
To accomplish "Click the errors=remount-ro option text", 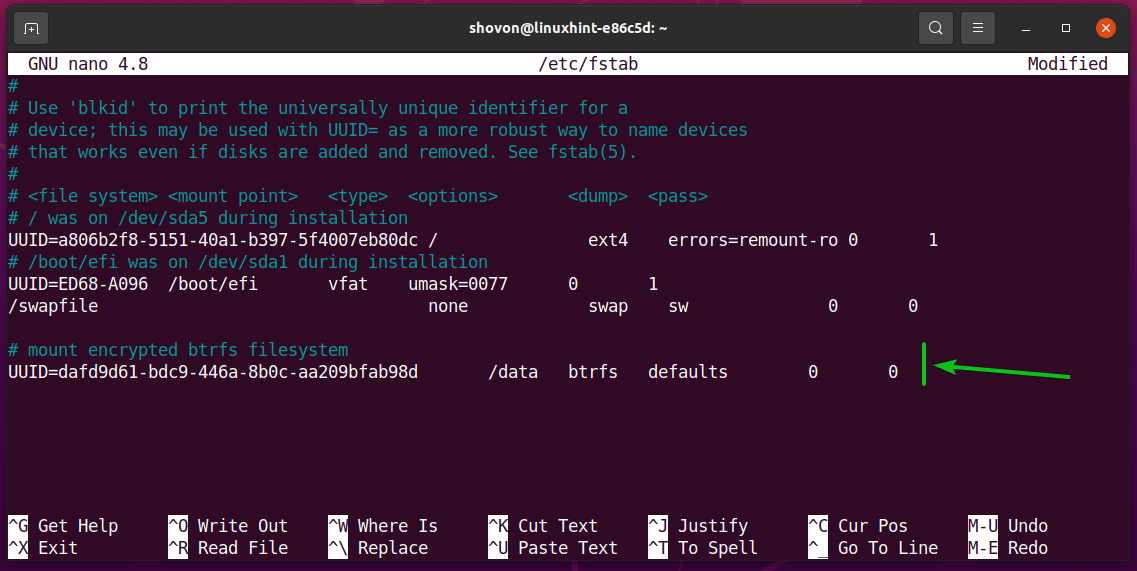I will click(x=753, y=241).
